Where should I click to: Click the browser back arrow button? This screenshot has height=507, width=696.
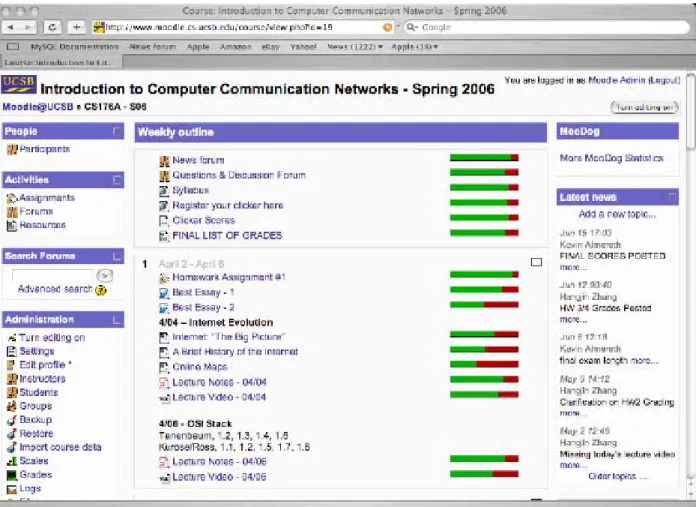pos(11,27)
